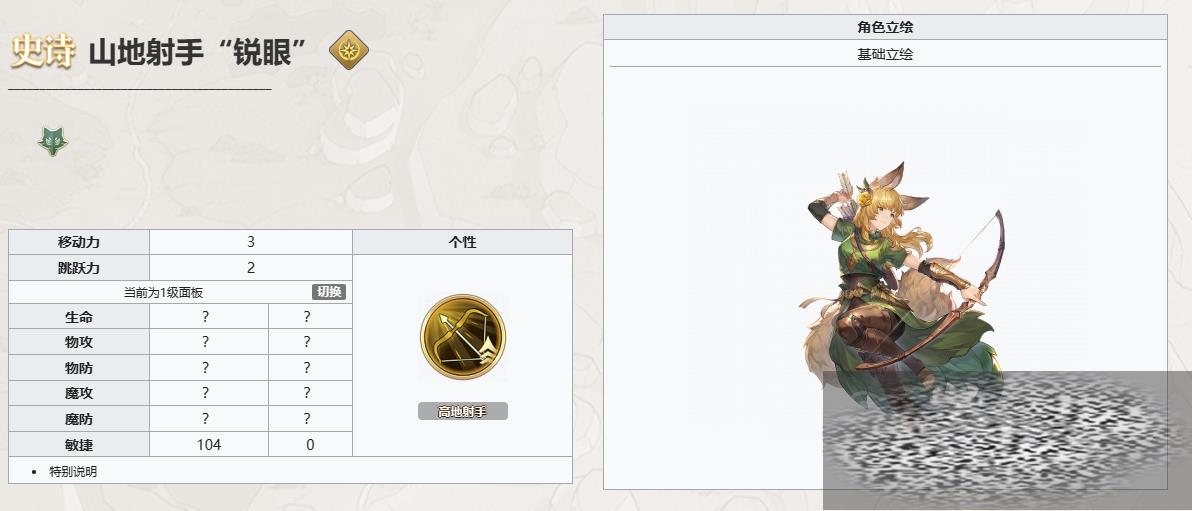Click the 个性 column header
1192x511 pixels.
(462, 242)
